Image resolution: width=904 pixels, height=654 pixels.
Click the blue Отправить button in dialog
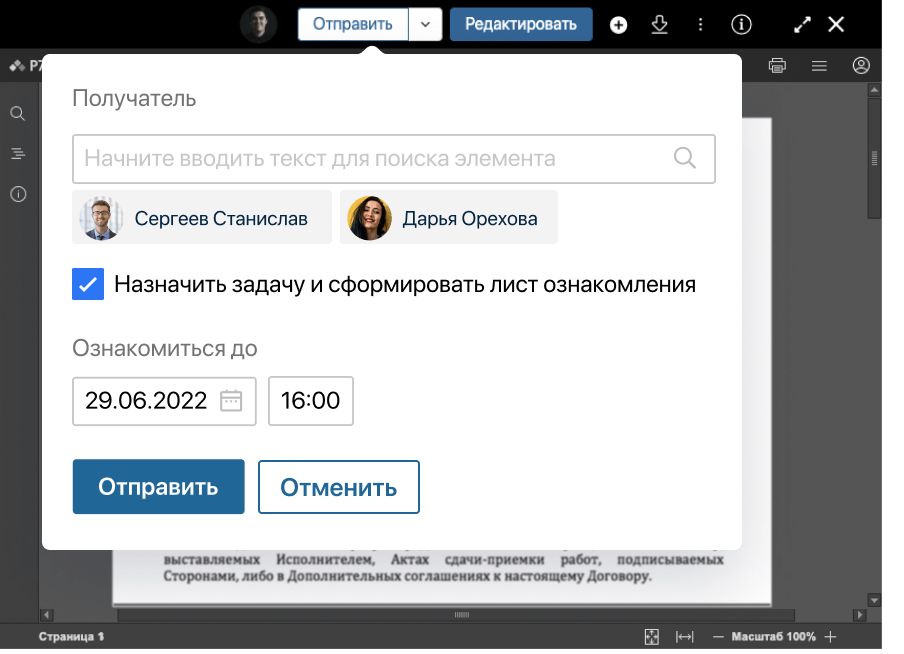click(x=159, y=486)
